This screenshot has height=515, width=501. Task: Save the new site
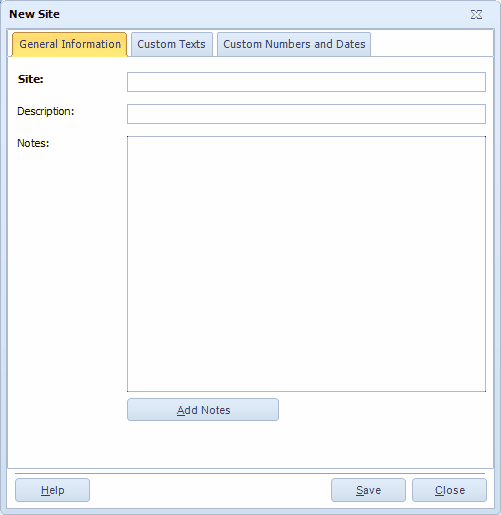coord(368,490)
